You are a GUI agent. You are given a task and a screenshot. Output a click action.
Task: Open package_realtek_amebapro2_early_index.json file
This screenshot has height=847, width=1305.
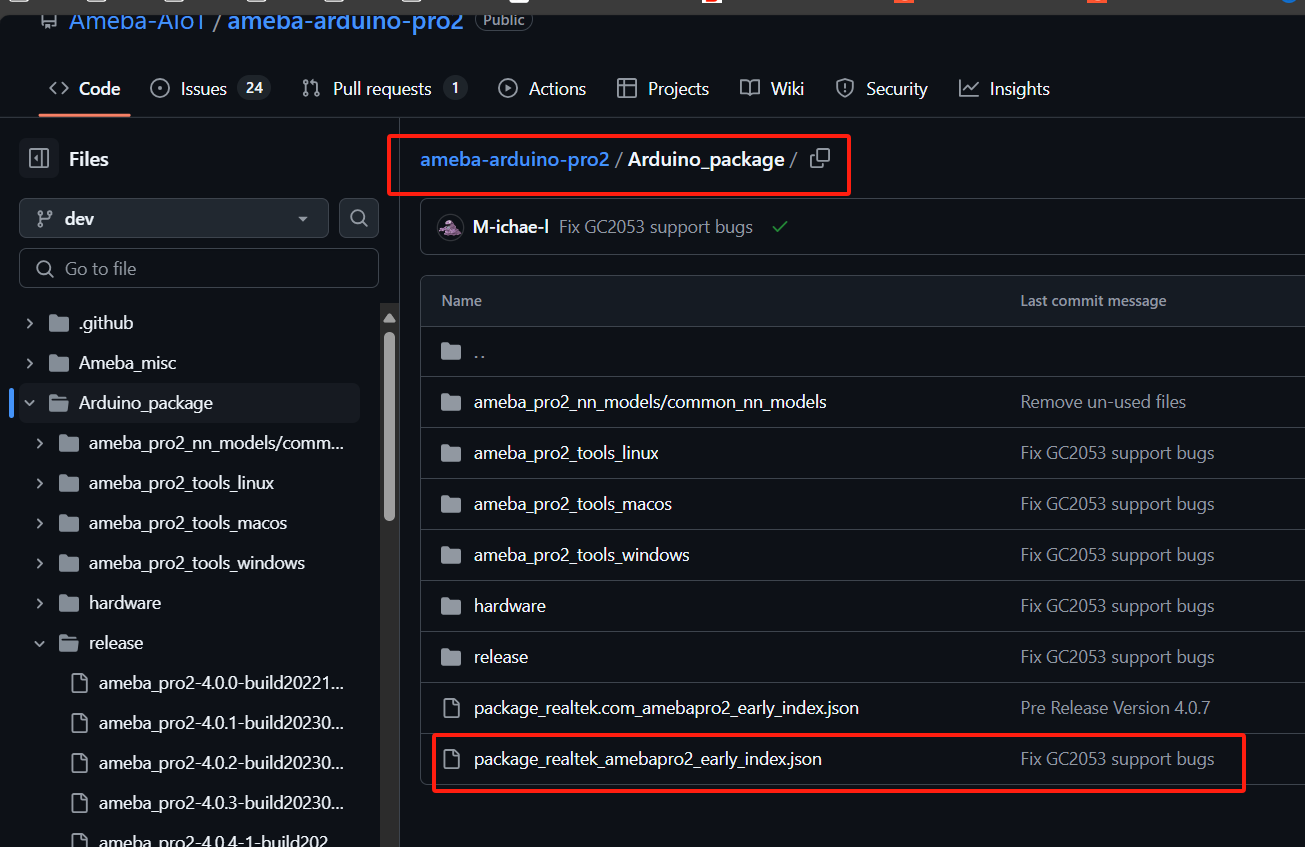648,759
